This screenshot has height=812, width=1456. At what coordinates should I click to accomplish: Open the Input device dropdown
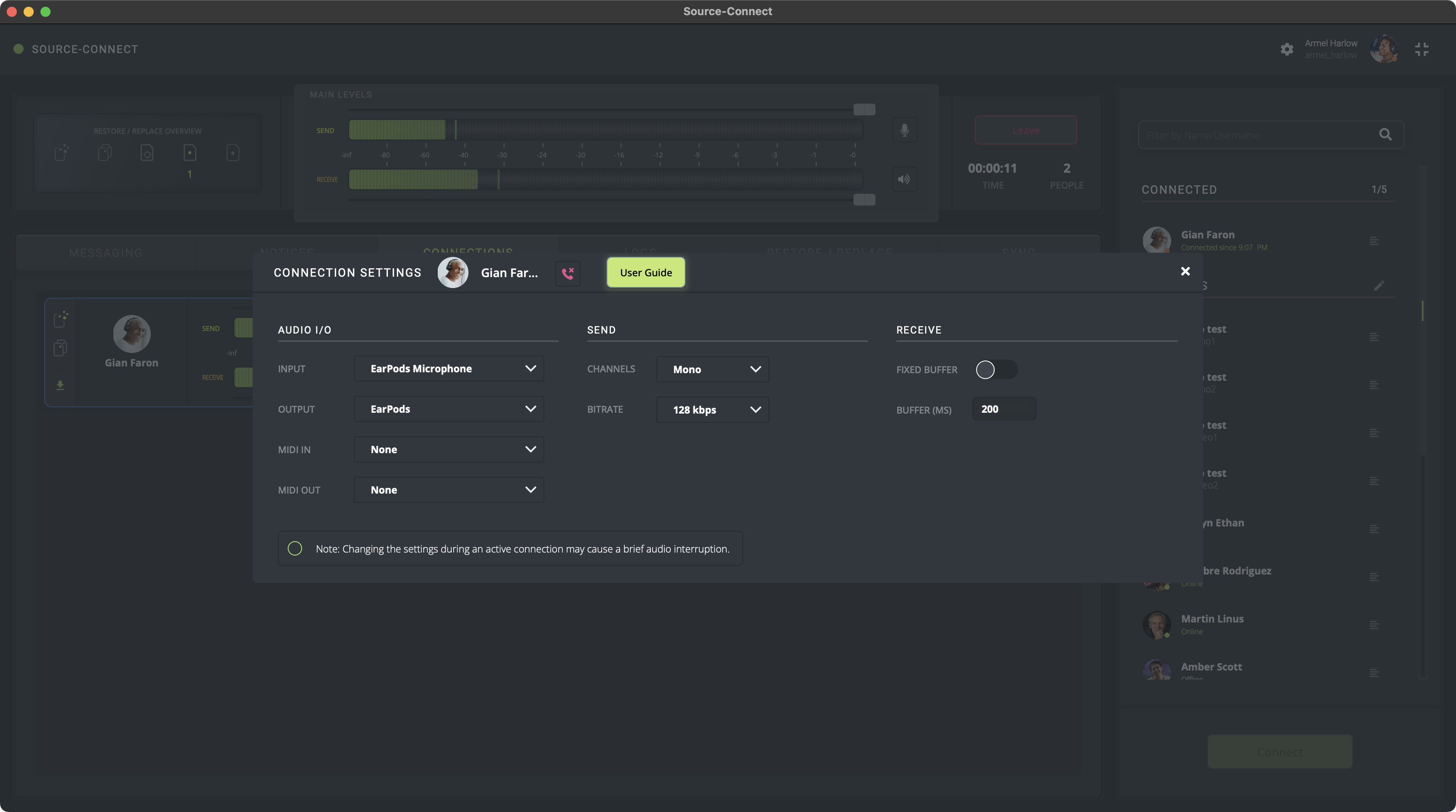(x=449, y=369)
